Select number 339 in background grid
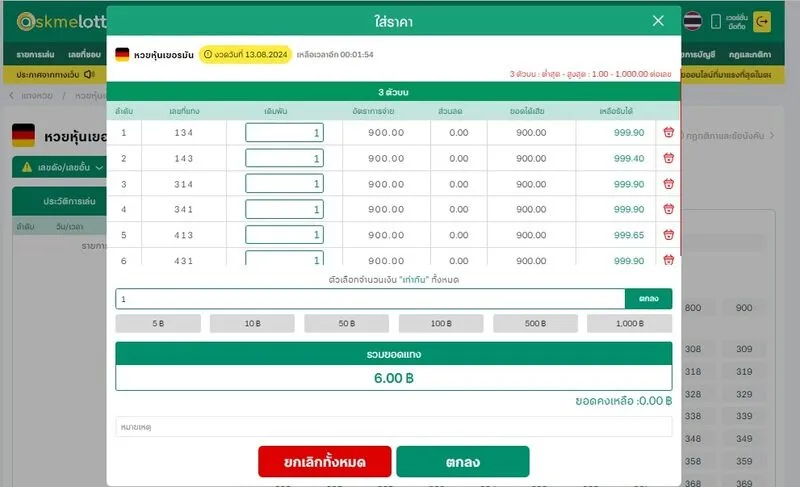The image size is (800, 487). [744, 416]
